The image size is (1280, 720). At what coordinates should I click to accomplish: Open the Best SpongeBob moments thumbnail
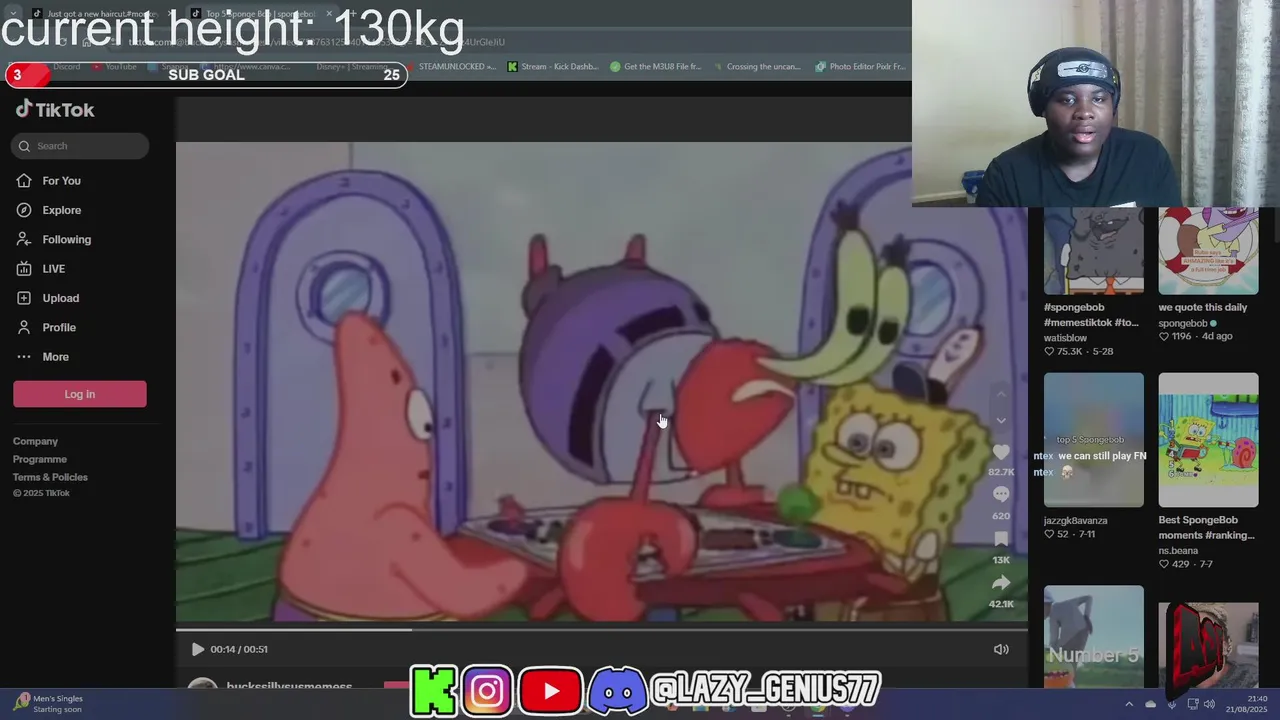coord(1208,440)
